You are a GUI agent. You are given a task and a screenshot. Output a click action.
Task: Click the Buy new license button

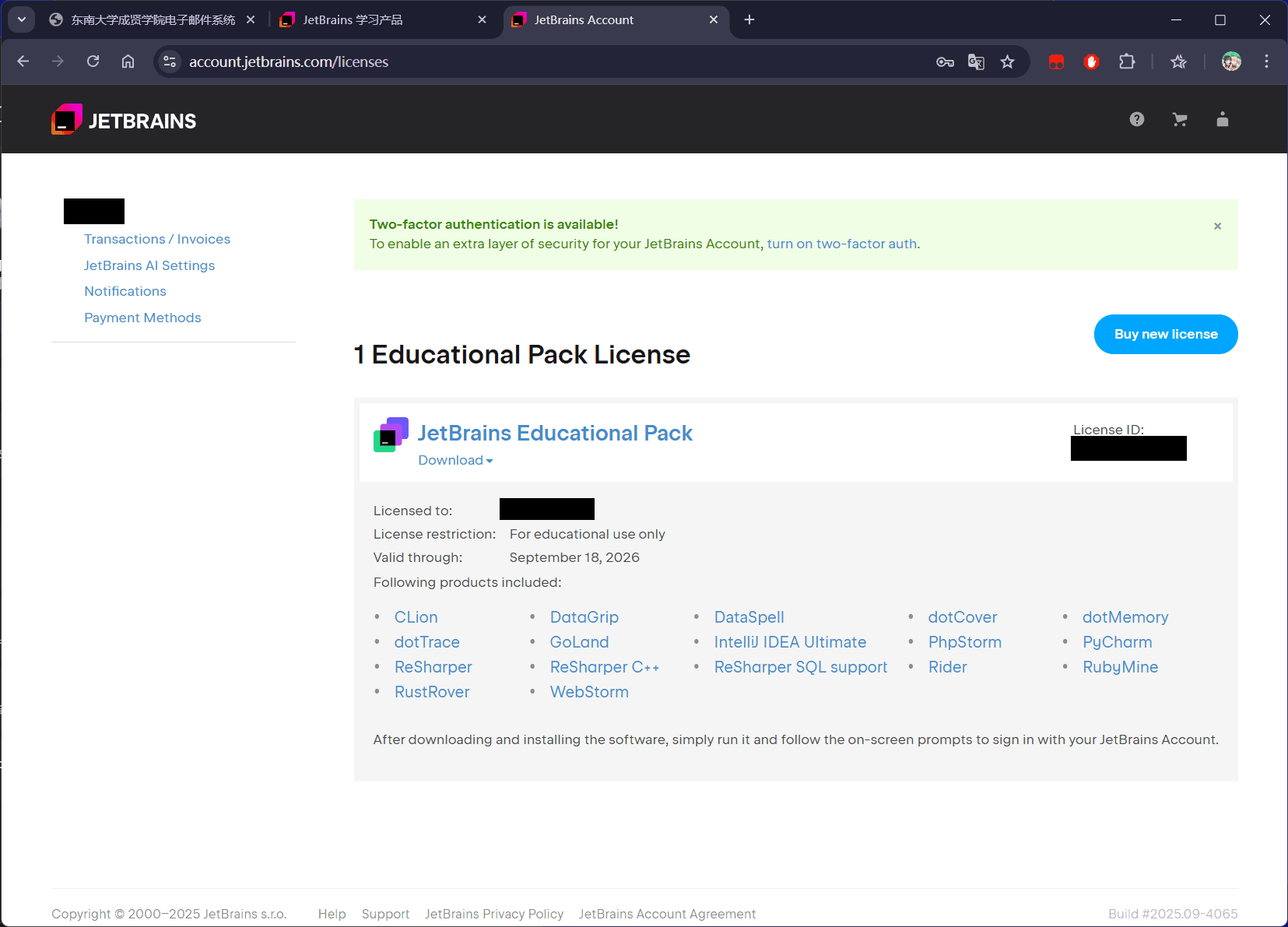tap(1165, 335)
